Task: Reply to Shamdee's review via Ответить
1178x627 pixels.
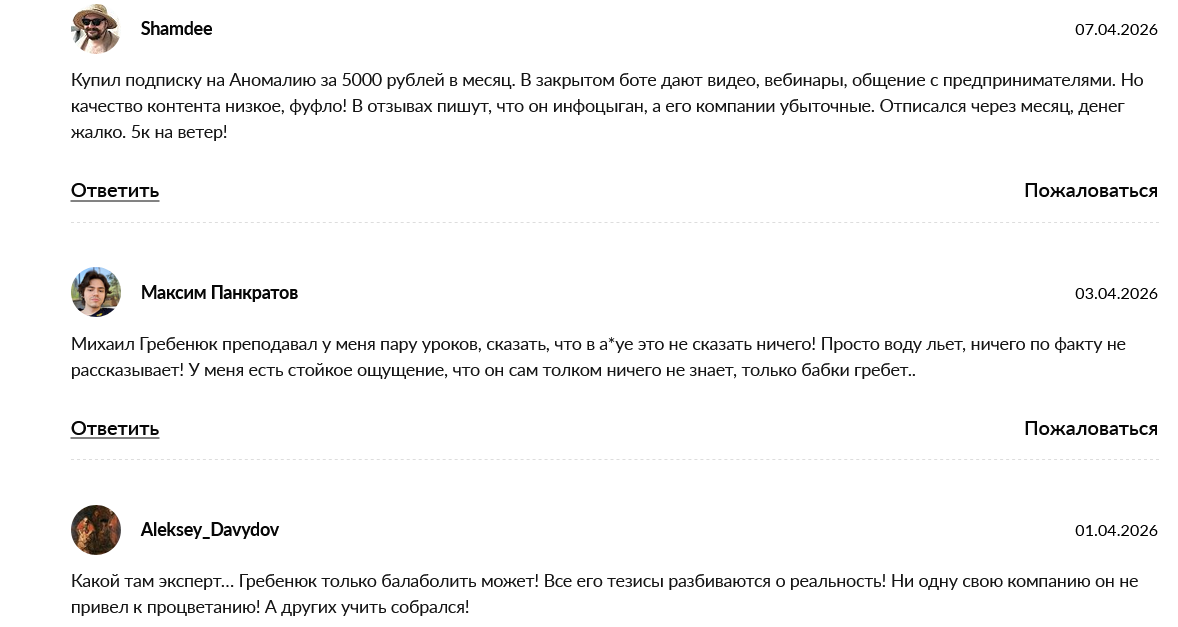Action: coord(115,190)
